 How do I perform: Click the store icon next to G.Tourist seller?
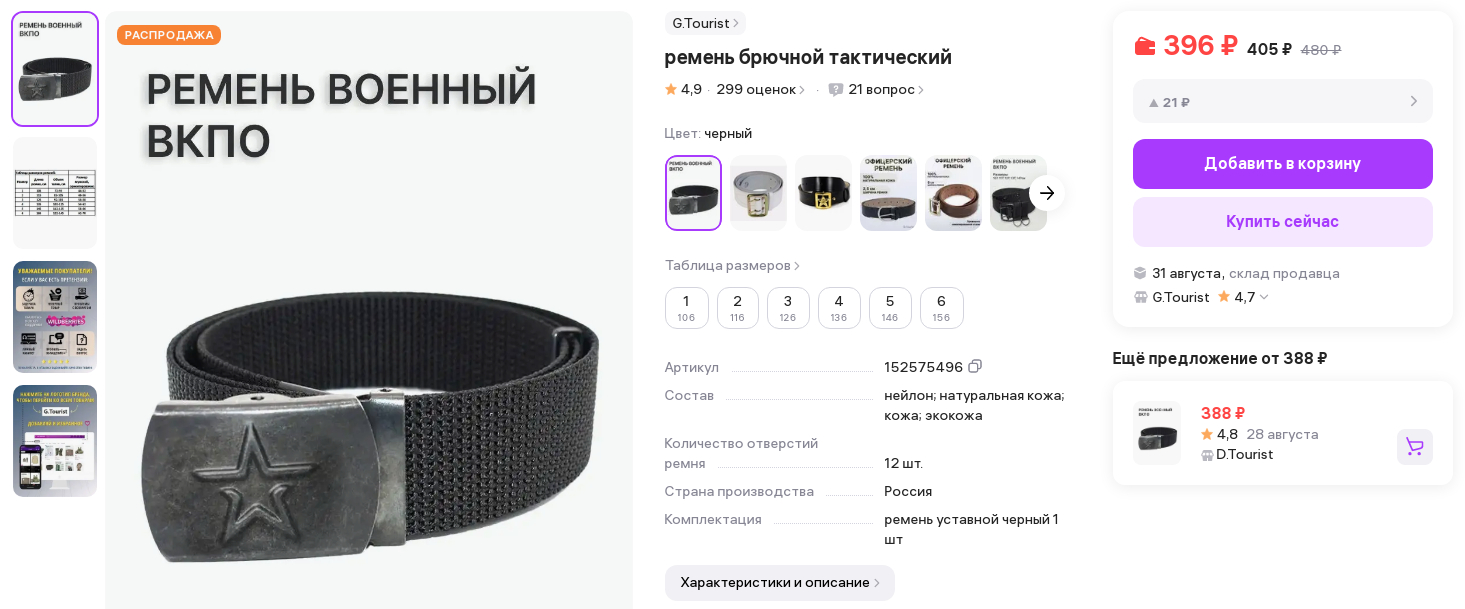pos(1140,297)
